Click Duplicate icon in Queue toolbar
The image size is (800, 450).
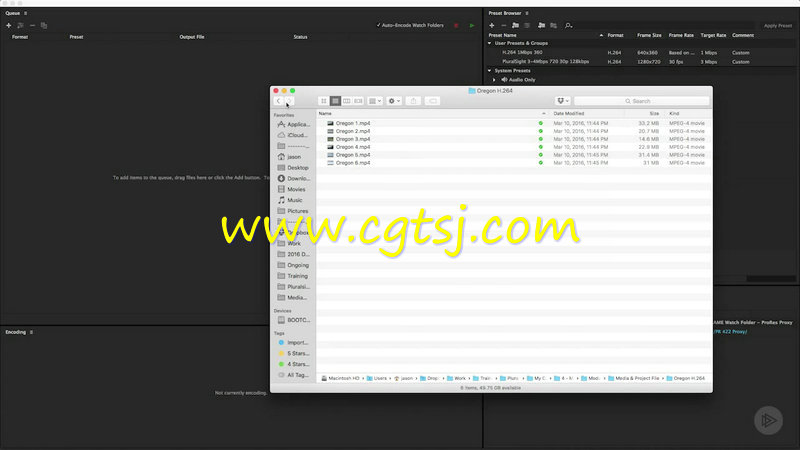44,25
